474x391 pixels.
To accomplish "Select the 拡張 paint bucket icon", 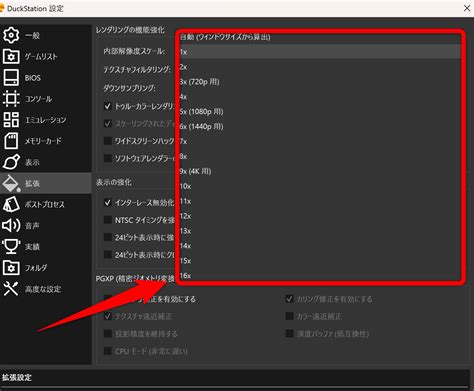I will pyautogui.click(x=11, y=183).
